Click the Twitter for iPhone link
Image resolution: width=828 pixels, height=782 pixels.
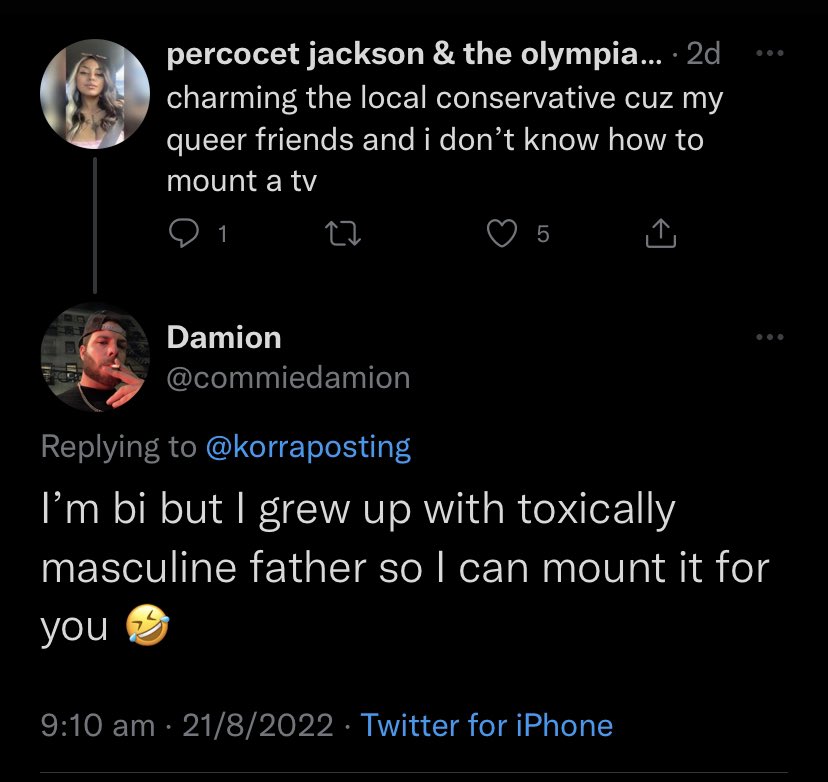pyautogui.click(x=486, y=725)
